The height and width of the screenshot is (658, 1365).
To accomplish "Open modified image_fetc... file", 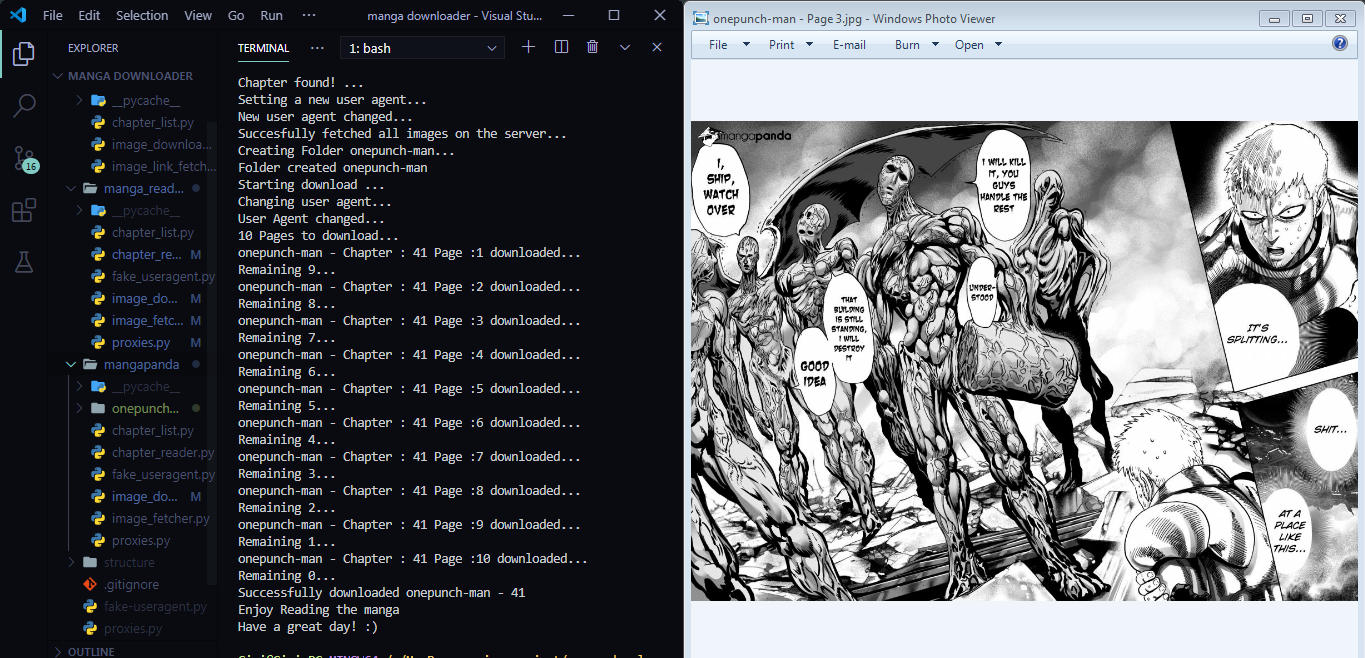I will click(148, 321).
